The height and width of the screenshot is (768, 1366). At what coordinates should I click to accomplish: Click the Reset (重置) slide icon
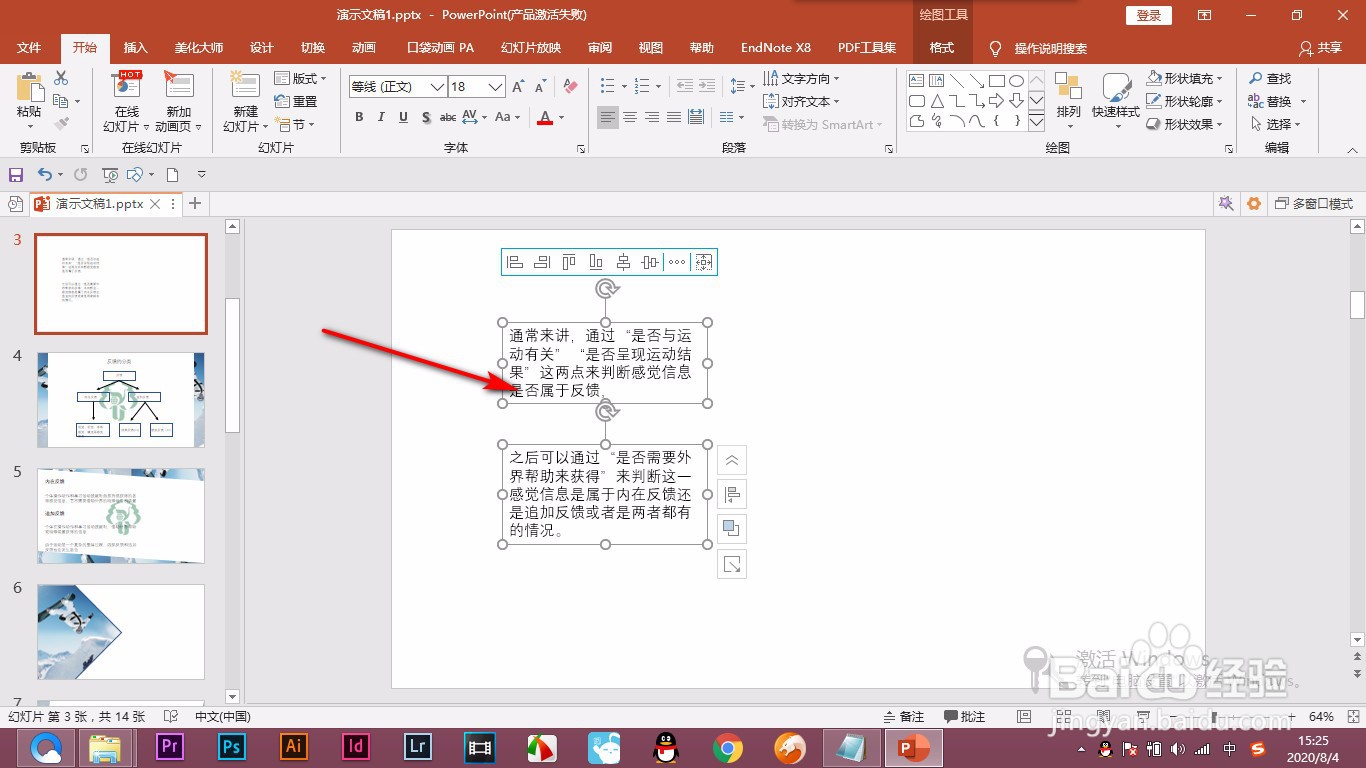296,101
